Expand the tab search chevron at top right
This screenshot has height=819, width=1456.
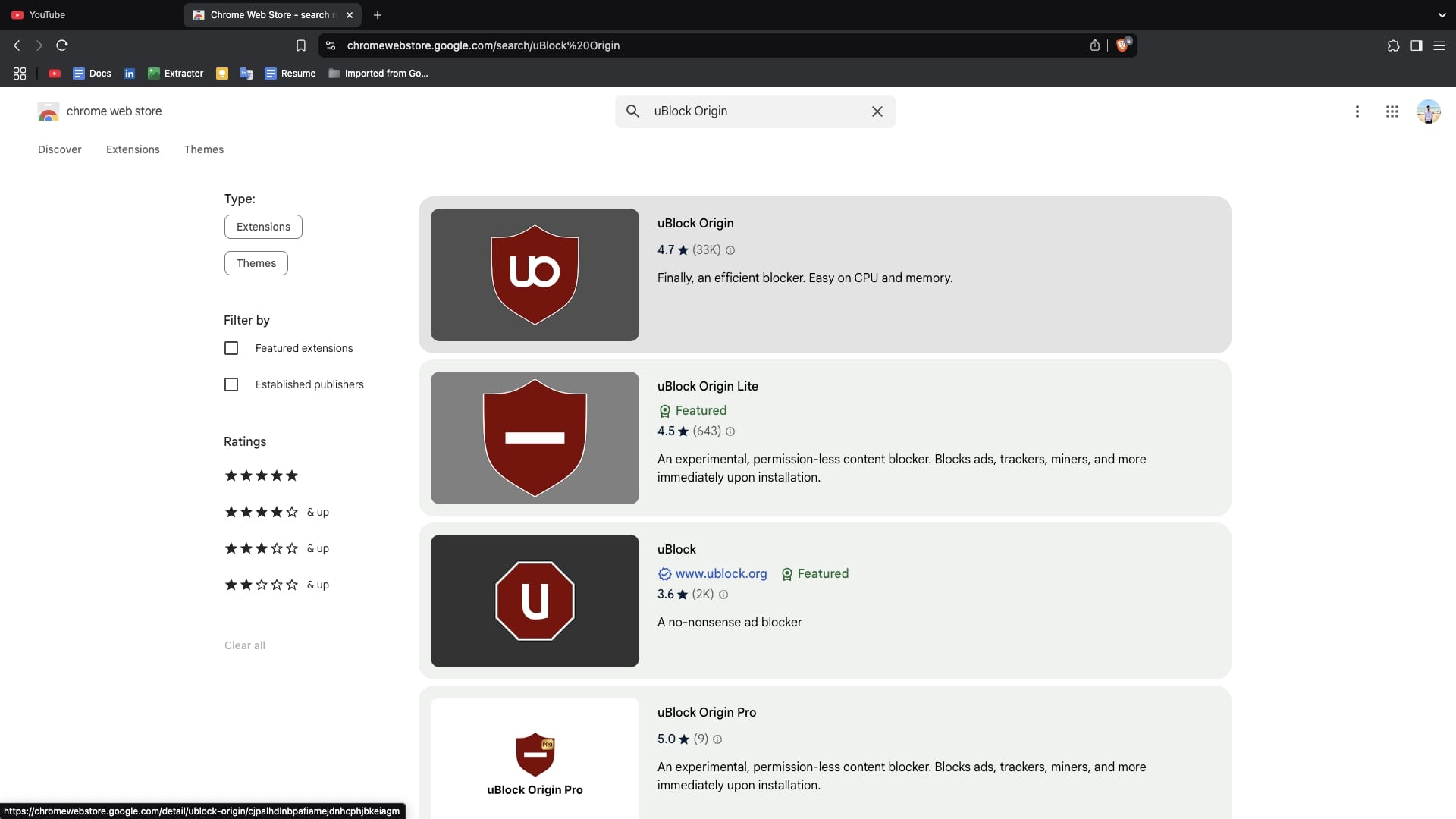(x=1442, y=15)
